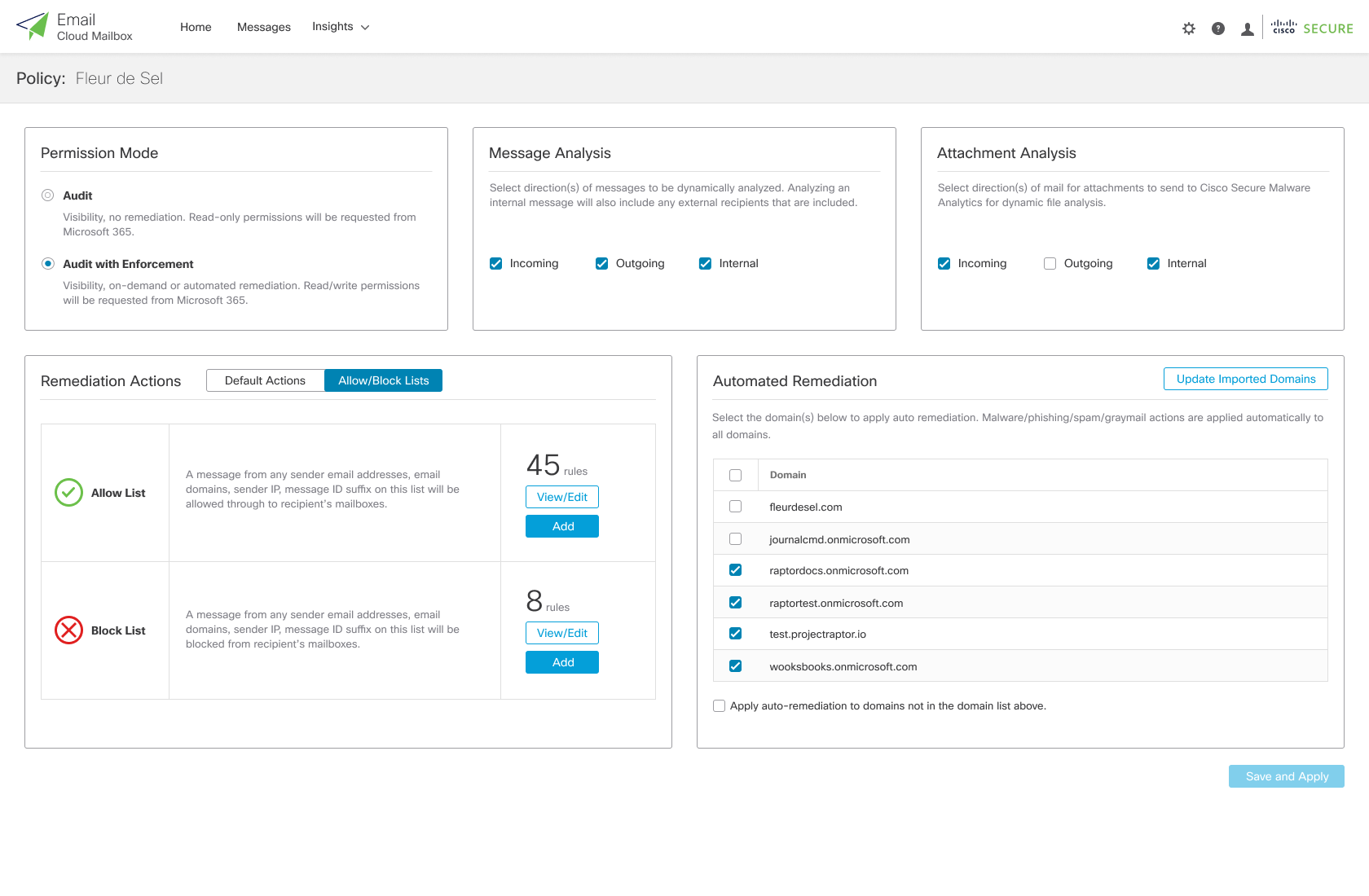The width and height of the screenshot is (1369, 896).
Task: Click the test.projectraptor.io domain text
Action: click(817, 634)
